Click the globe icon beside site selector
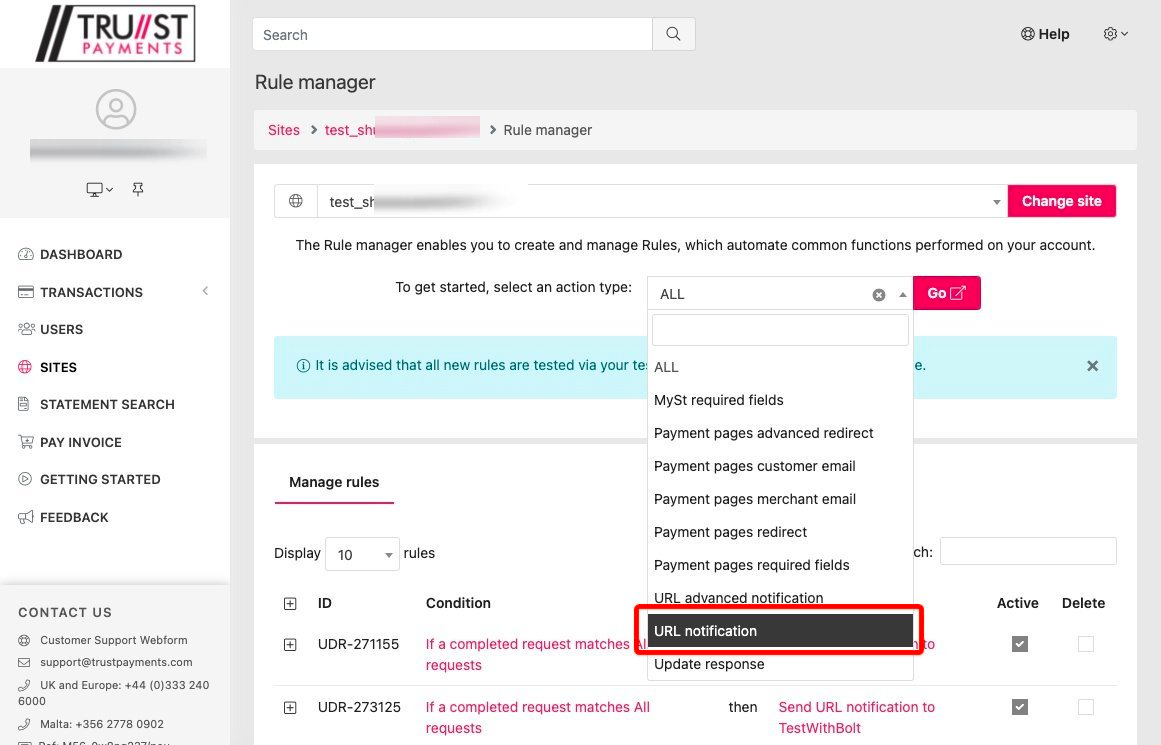This screenshot has width=1161, height=745. pyautogui.click(x=295, y=201)
